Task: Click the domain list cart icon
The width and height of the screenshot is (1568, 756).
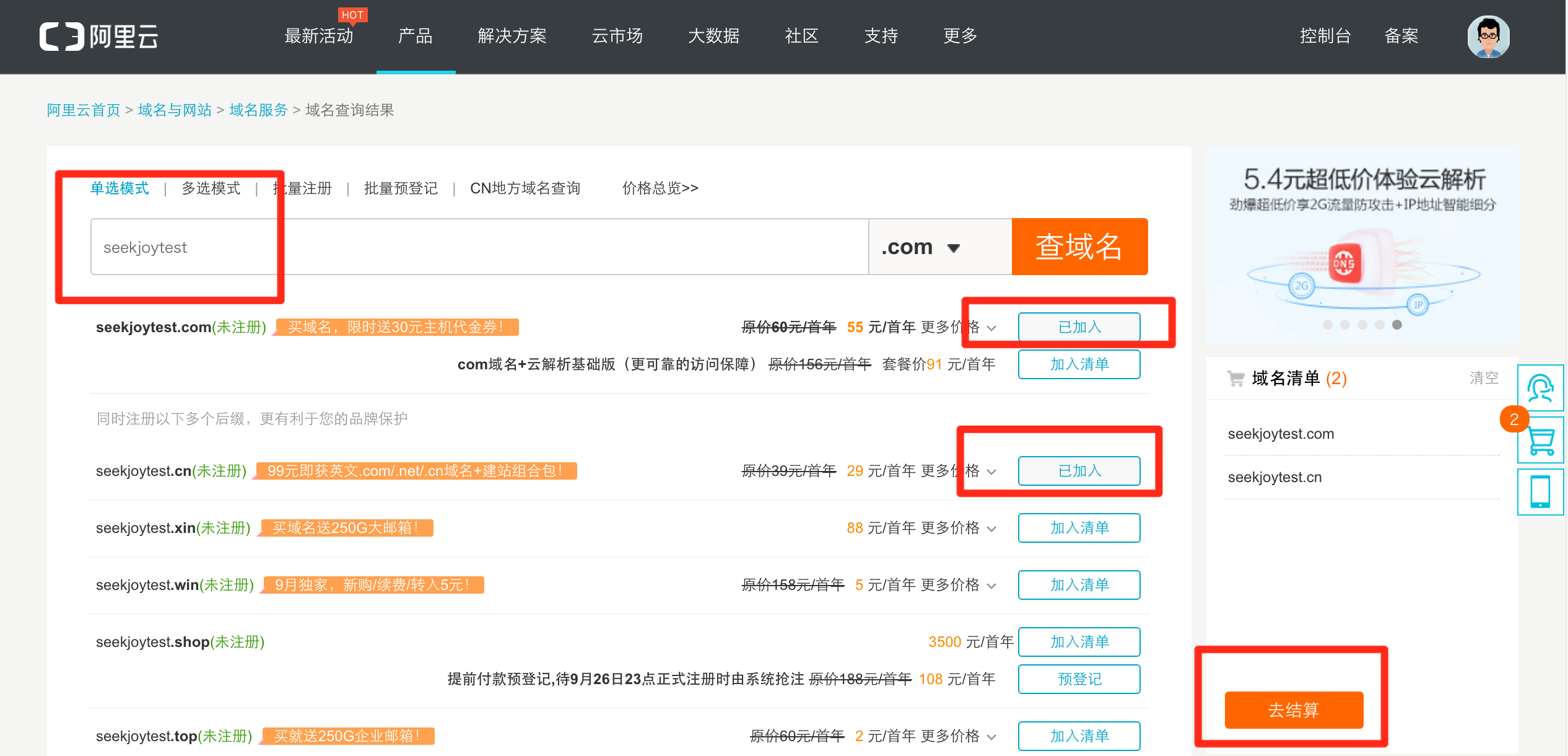Action: pos(1235,378)
